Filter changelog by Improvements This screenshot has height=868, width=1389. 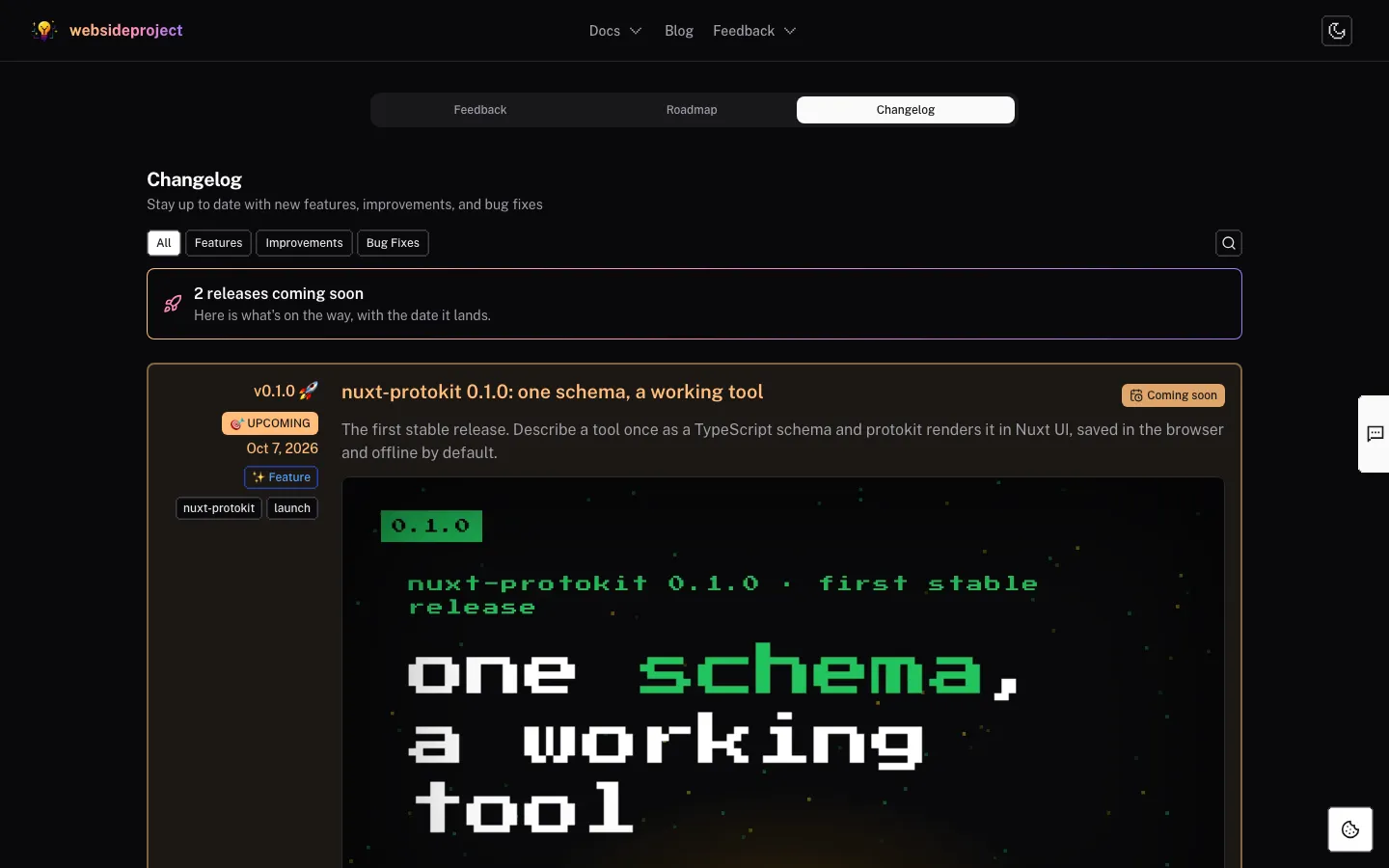(x=304, y=243)
